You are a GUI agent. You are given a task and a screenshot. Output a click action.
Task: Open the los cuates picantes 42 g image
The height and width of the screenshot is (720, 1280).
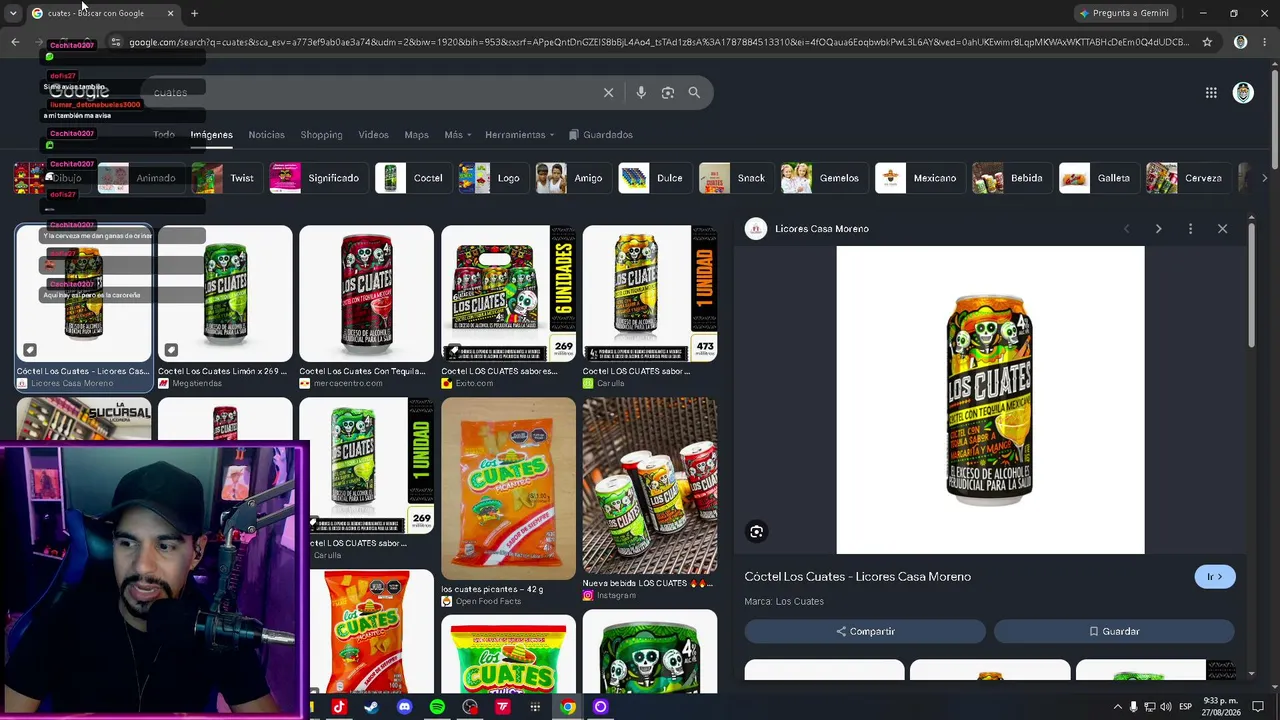click(x=508, y=488)
